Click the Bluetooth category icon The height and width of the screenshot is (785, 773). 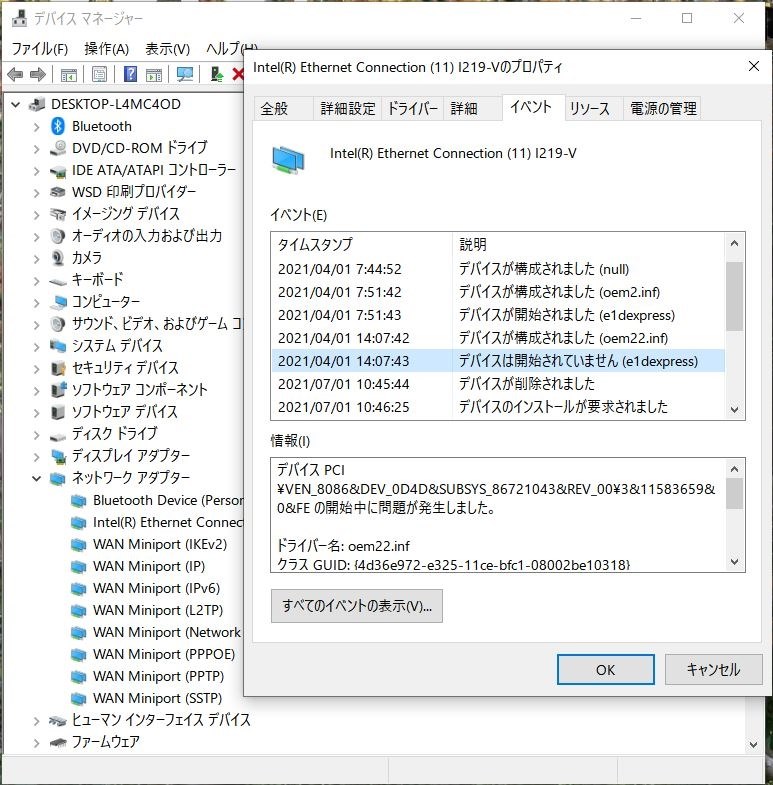pyautogui.click(x=58, y=126)
